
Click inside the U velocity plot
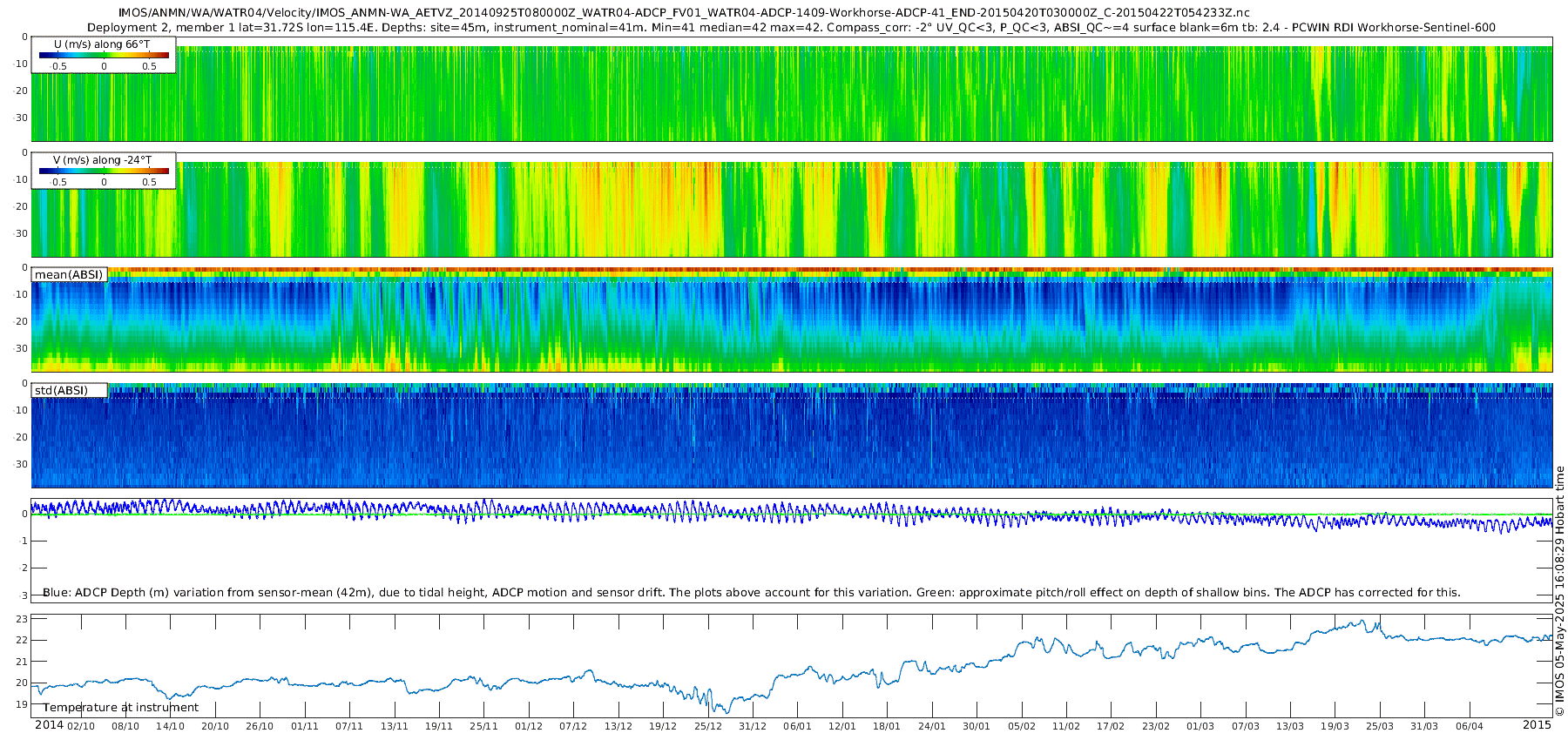[784, 96]
